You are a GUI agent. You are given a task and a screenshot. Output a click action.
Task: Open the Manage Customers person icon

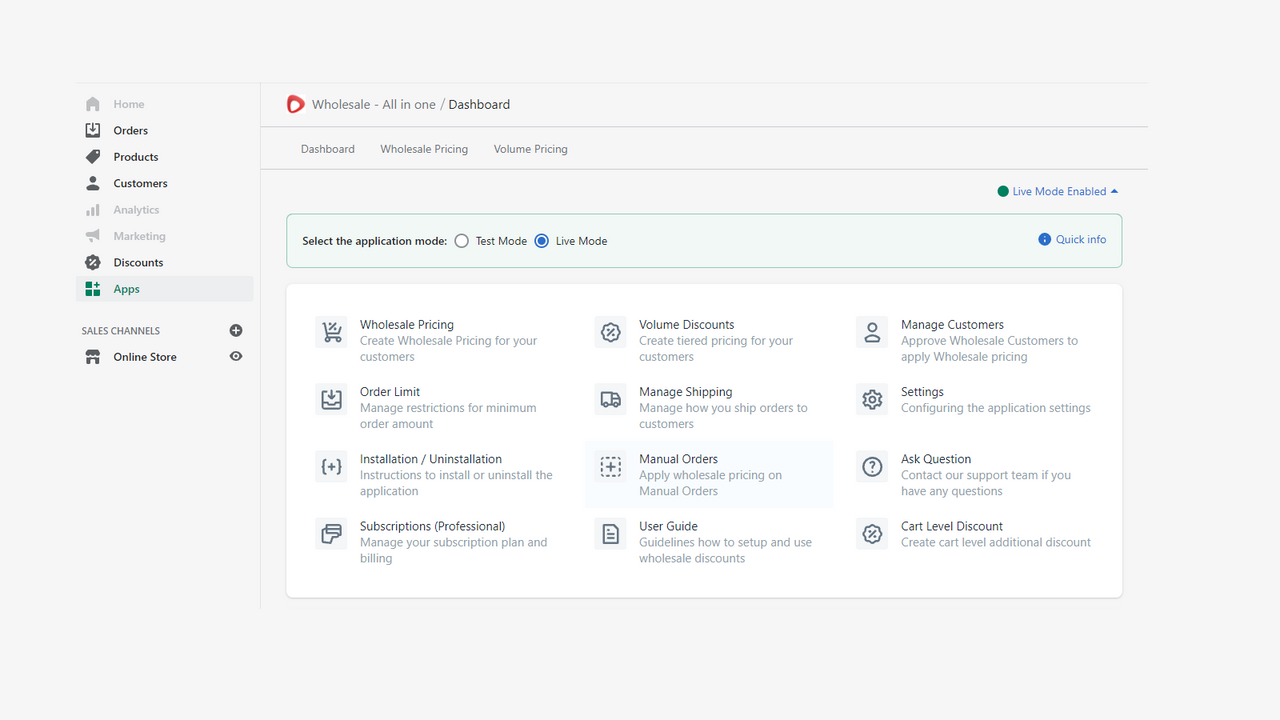pyautogui.click(x=871, y=332)
